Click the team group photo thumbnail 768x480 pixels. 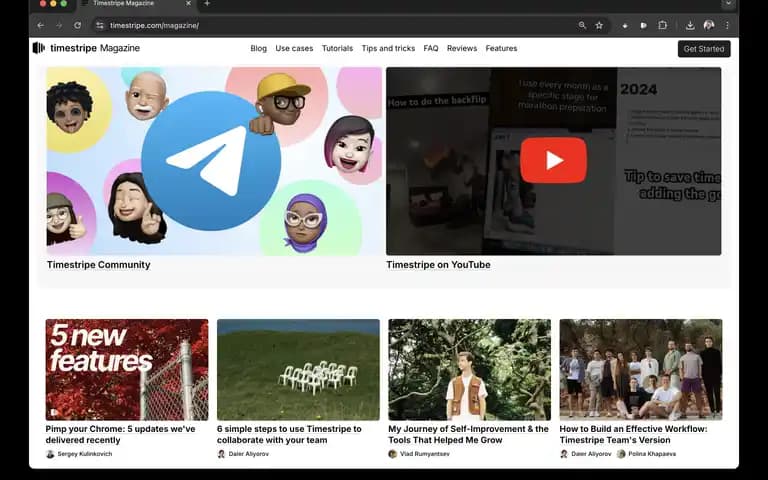641,370
